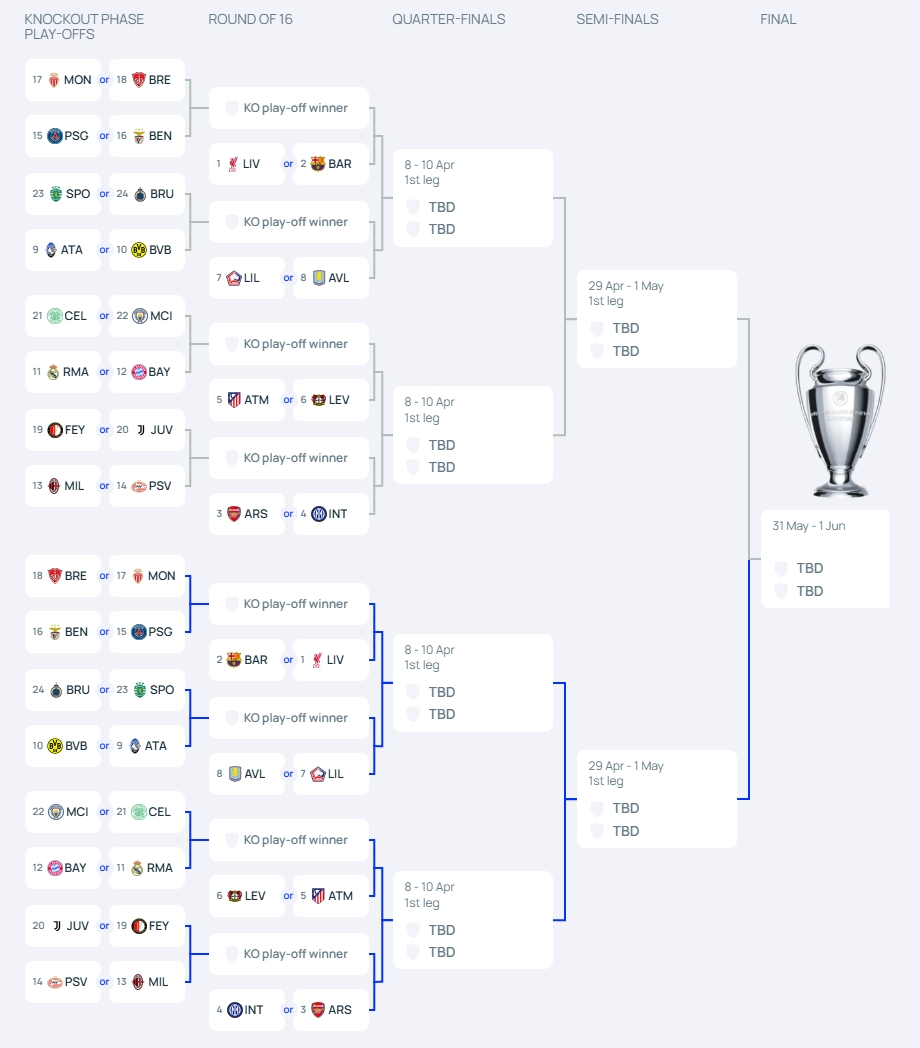The image size is (920, 1048).
Task: Click the SEMI-FINALS column header
Action: [617, 19]
